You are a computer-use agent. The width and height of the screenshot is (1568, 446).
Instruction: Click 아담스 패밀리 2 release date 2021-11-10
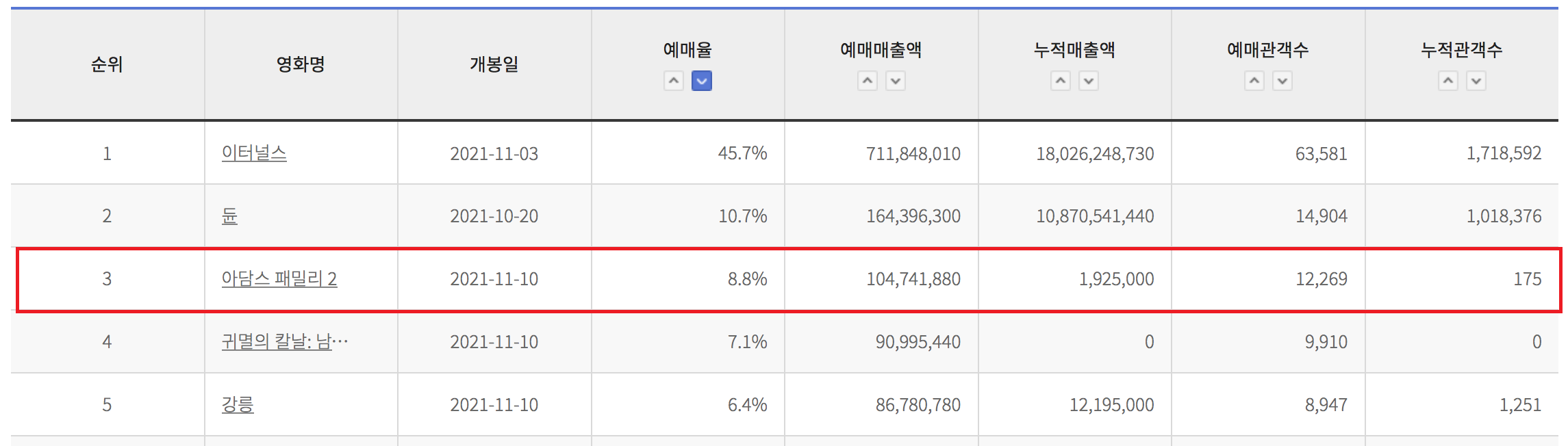(x=494, y=279)
